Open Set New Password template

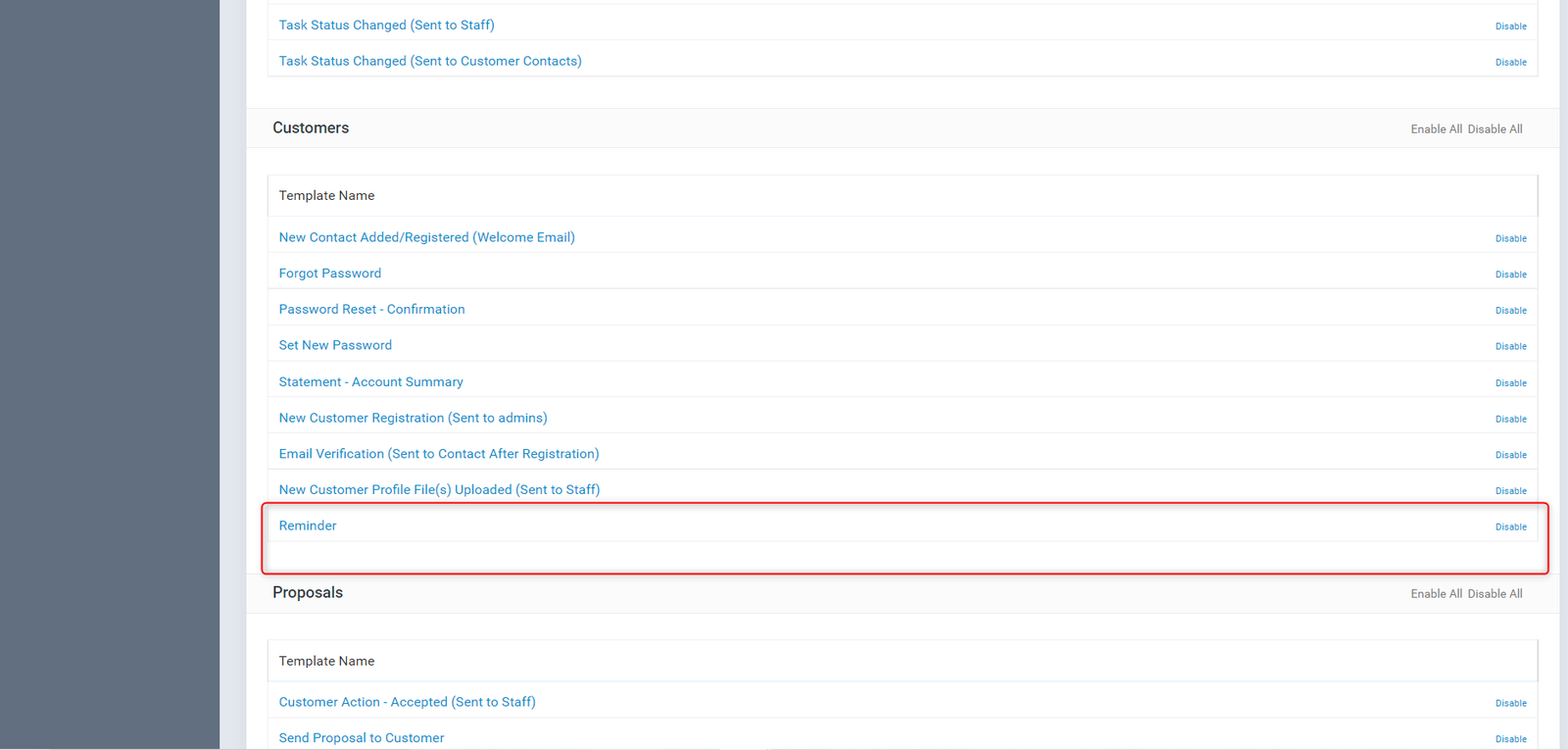click(x=335, y=345)
